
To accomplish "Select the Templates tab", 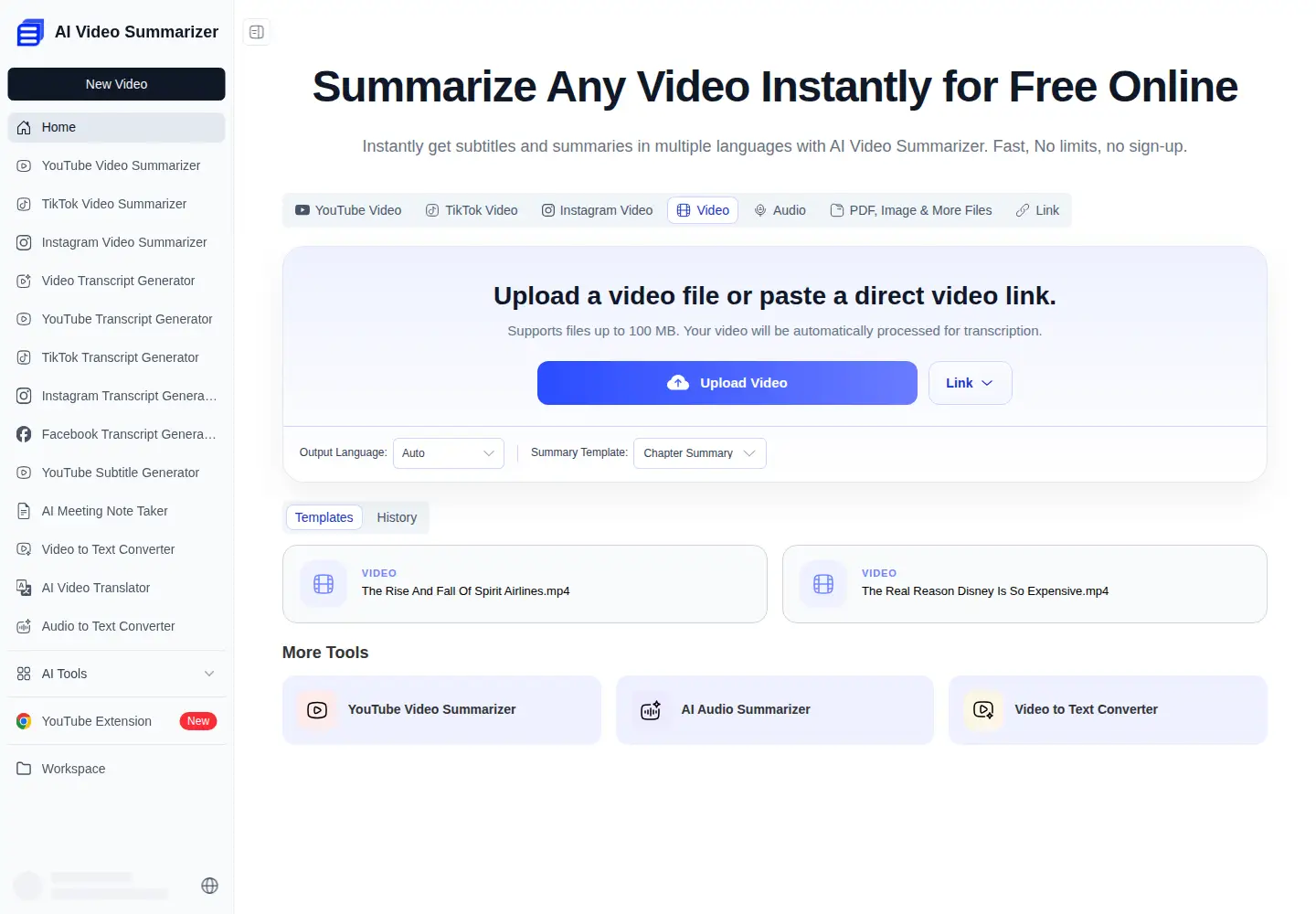I will tap(324, 517).
